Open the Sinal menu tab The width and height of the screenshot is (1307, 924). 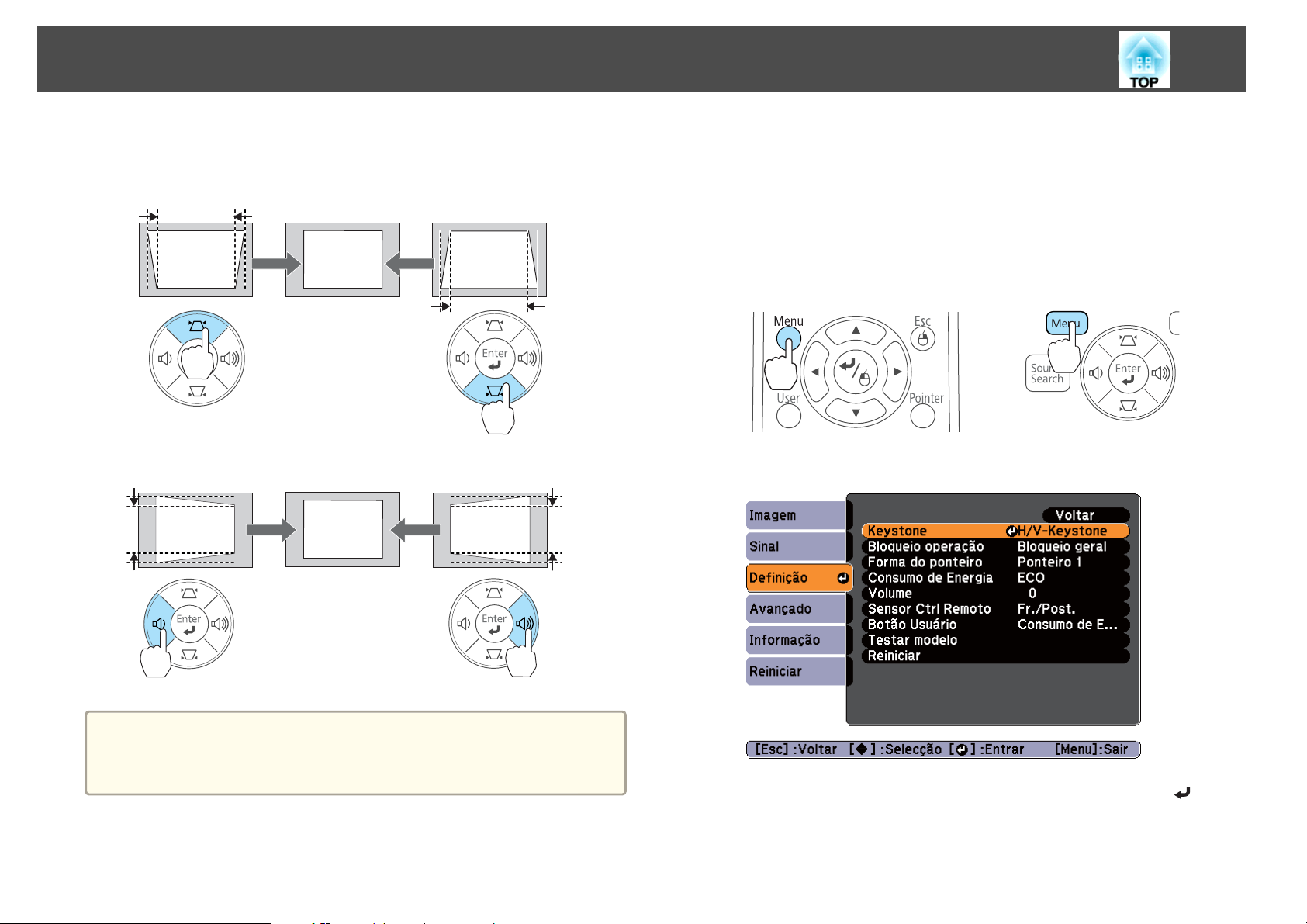click(x=797, y=546)
